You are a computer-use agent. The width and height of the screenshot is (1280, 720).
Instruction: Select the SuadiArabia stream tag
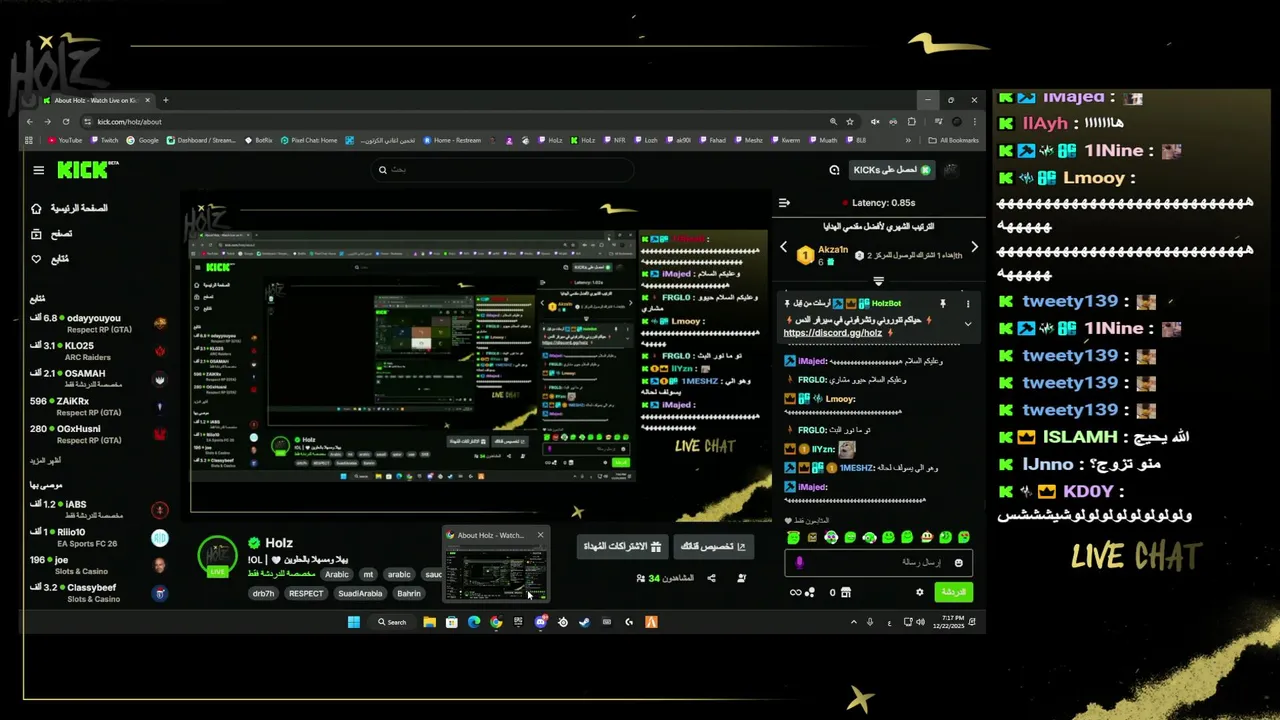(360, 593)
